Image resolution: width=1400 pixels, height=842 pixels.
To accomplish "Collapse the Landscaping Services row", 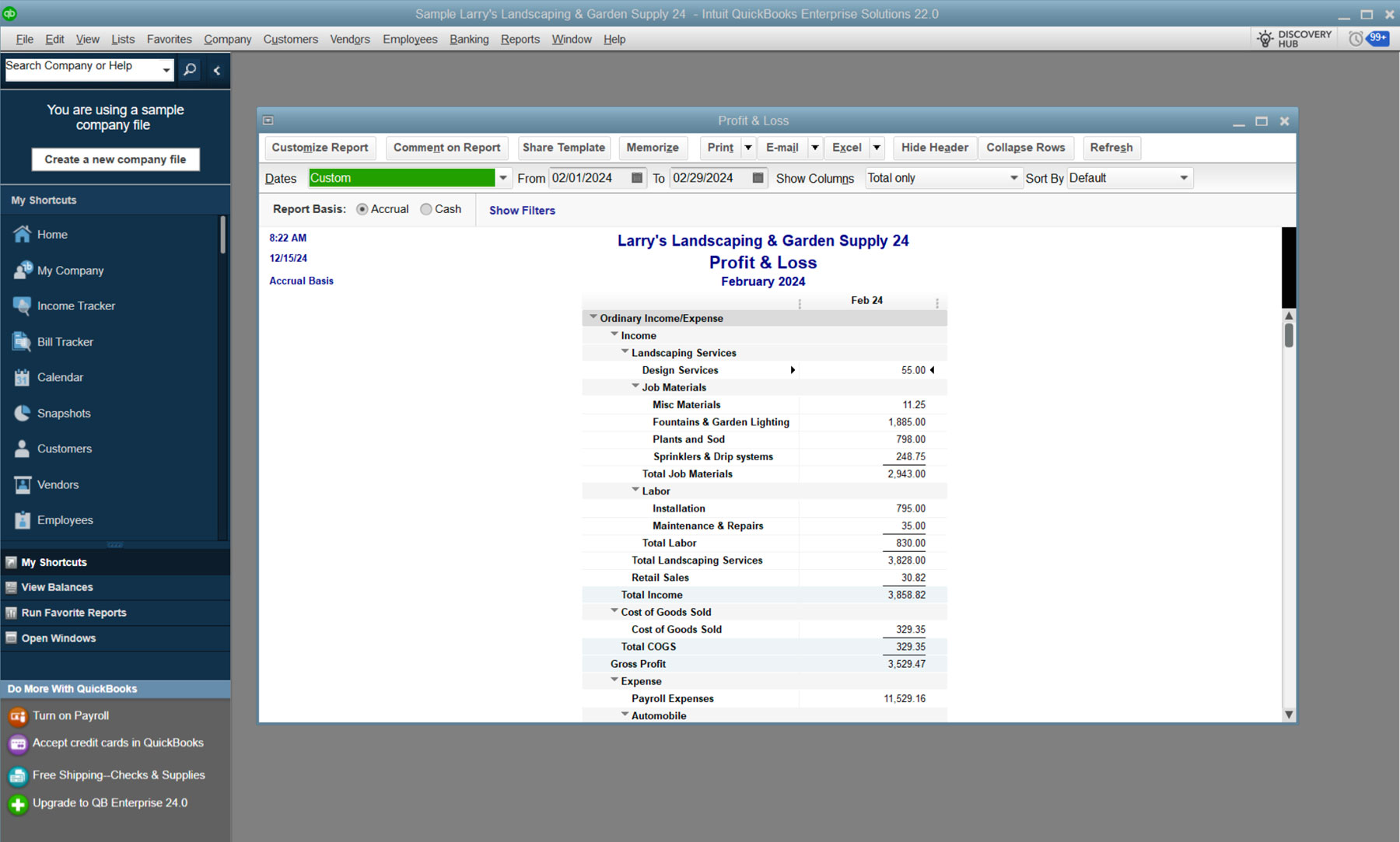I will [x=625, y=351].
